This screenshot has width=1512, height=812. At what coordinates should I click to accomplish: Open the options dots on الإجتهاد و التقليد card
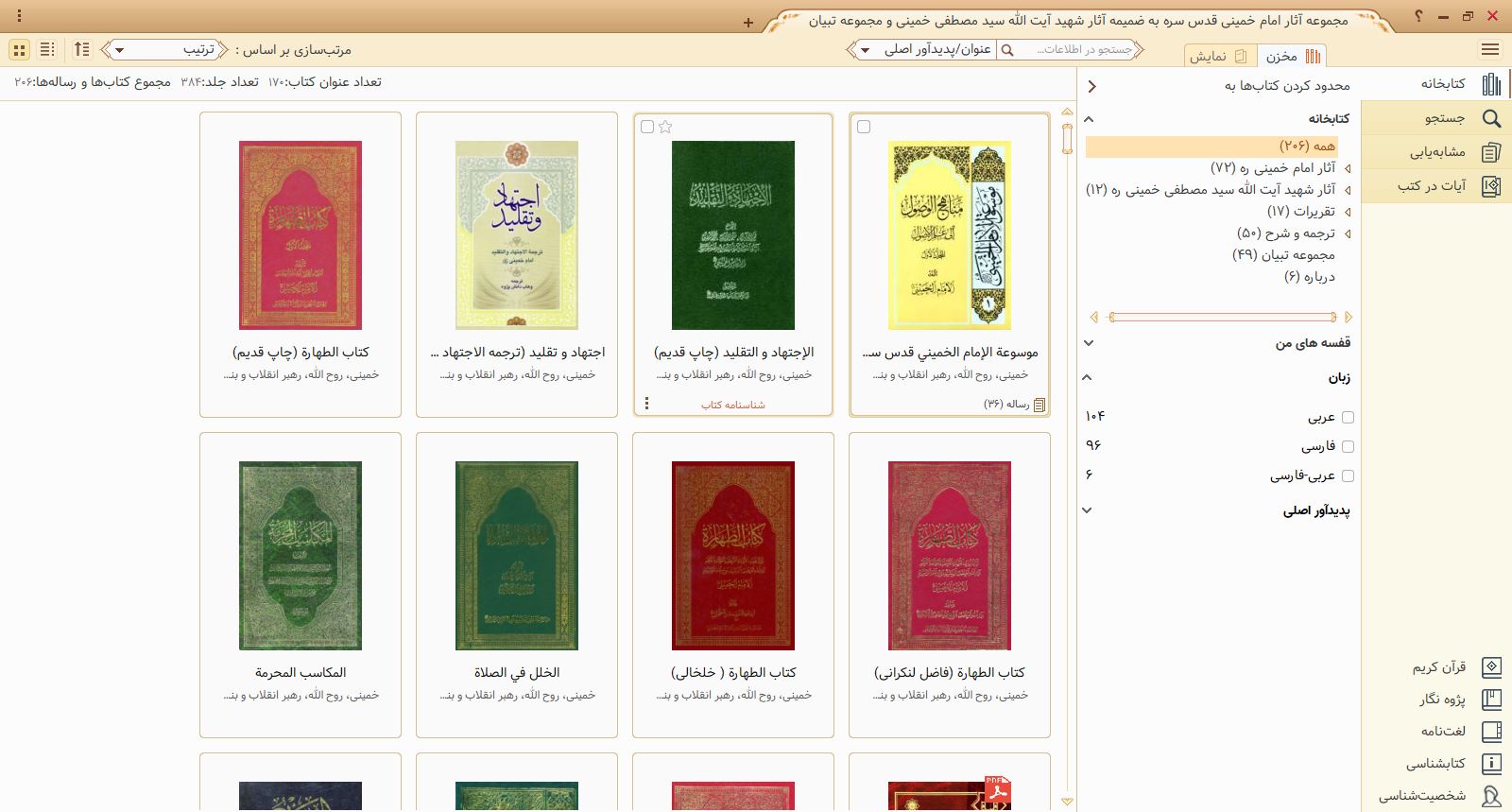coord(646,404)
